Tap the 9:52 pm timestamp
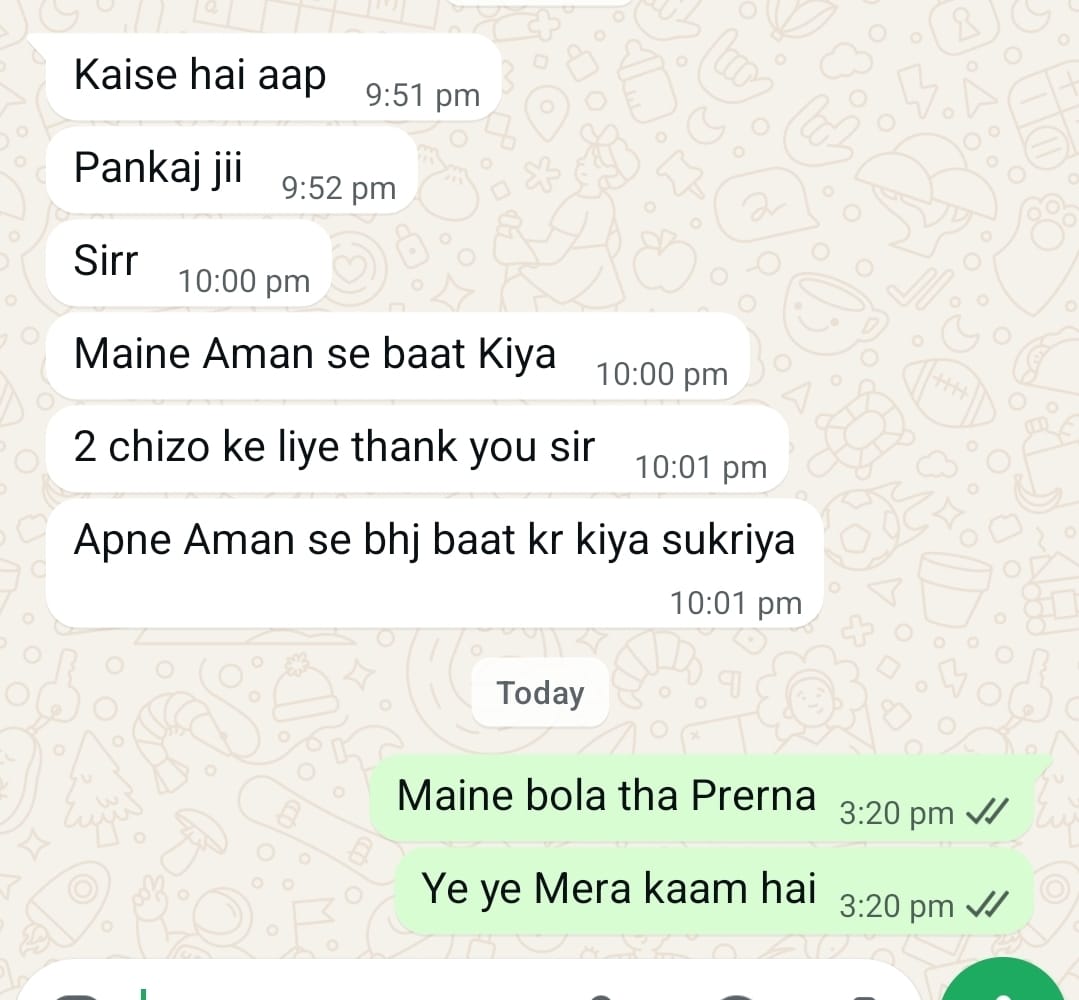Image resolution: width=1079 pixels, height=1000 pixels. click(339, 189)
